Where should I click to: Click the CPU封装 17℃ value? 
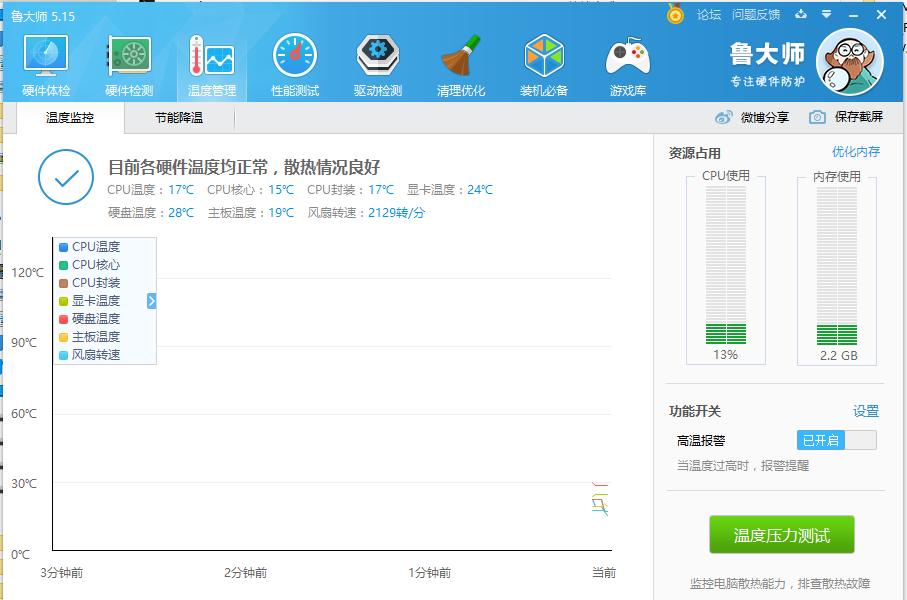pos(381,190)
